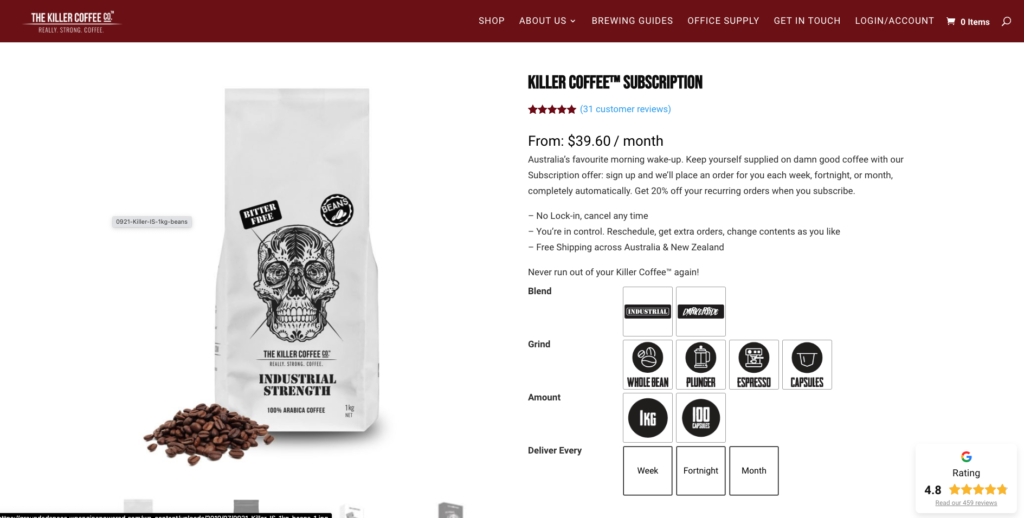Image resolution: width=1024 pixels, height=518 pixels.
Task: Set delivery to every Month
Action: (x=754, y=471)
